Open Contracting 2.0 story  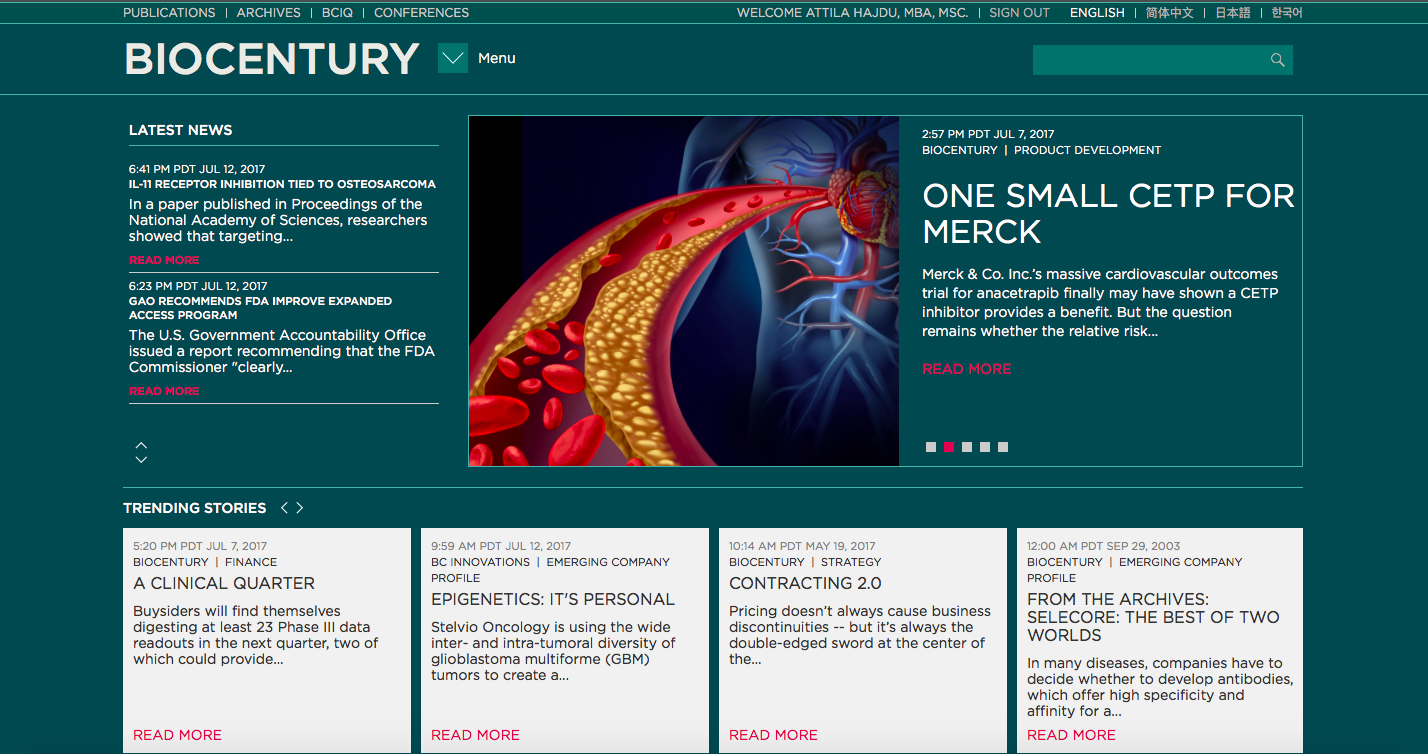pos(805,583)
